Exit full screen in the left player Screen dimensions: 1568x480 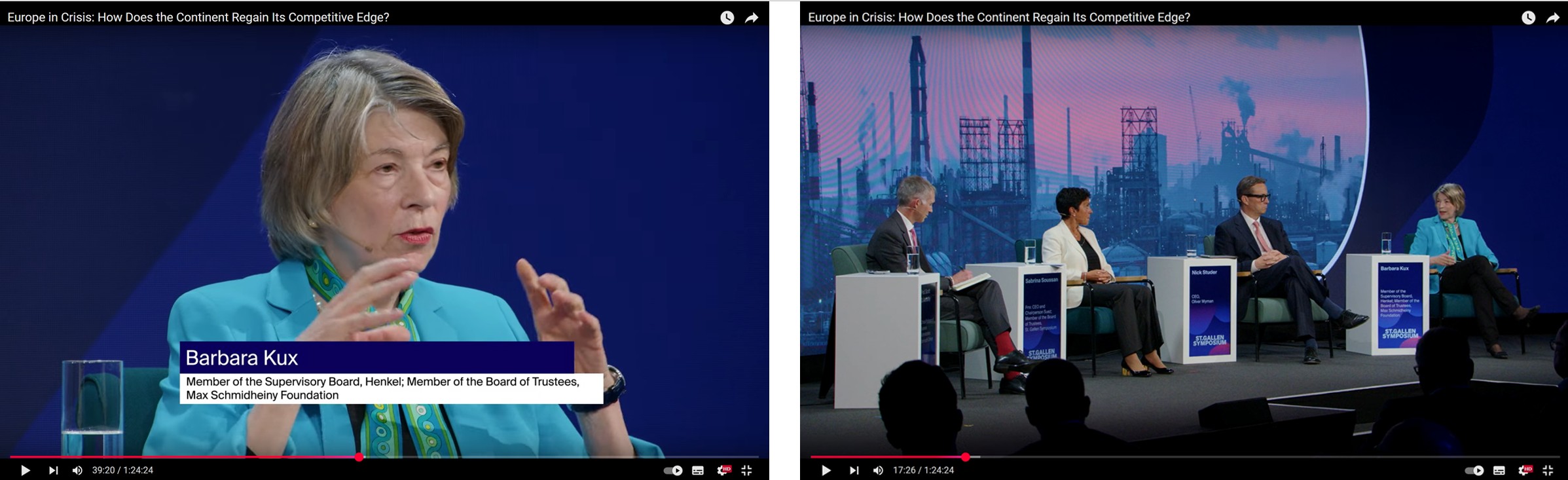pyautogui.click(x=746, y=470)
